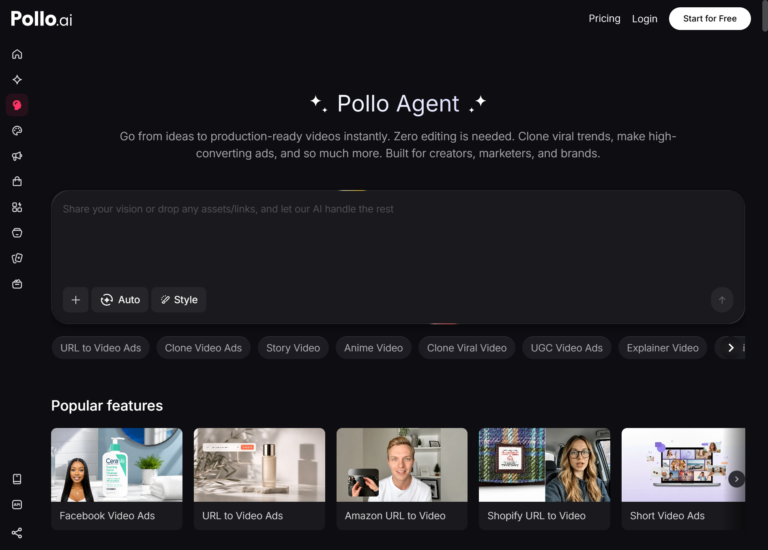This screenshot has width=768, height=550.
Task: Open the playing cards sidebar icon
Action: [x=17, y=258]
